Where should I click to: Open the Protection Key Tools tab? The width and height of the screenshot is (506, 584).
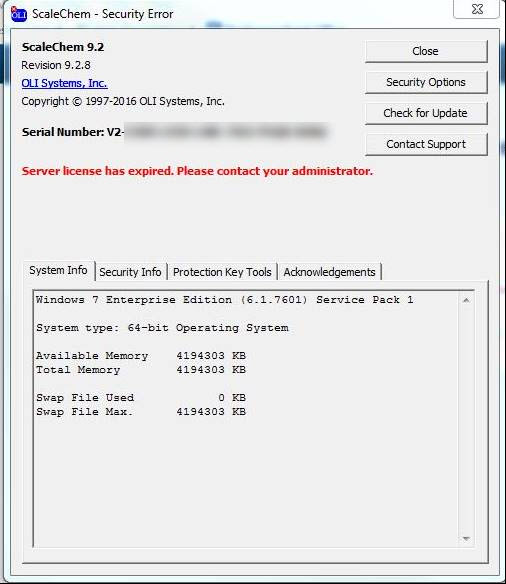[222, 272]
